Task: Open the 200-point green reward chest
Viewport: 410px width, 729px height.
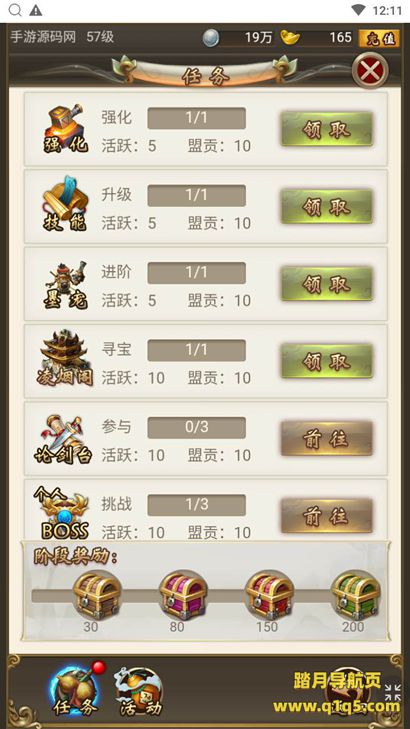Action: click(355, 595)
